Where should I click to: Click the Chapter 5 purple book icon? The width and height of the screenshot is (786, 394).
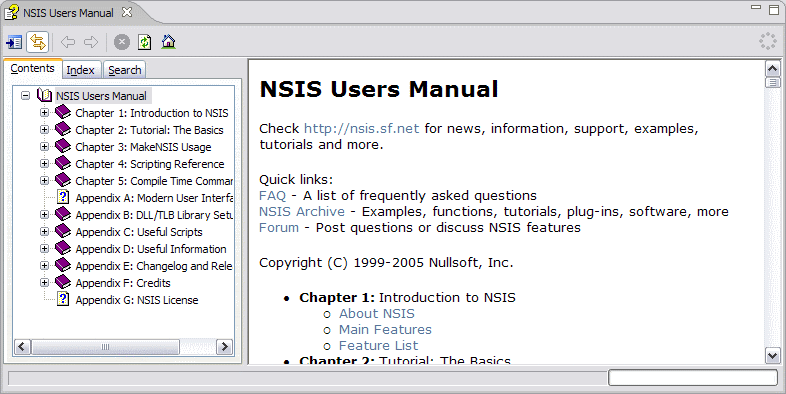click(x=63, y=180)
